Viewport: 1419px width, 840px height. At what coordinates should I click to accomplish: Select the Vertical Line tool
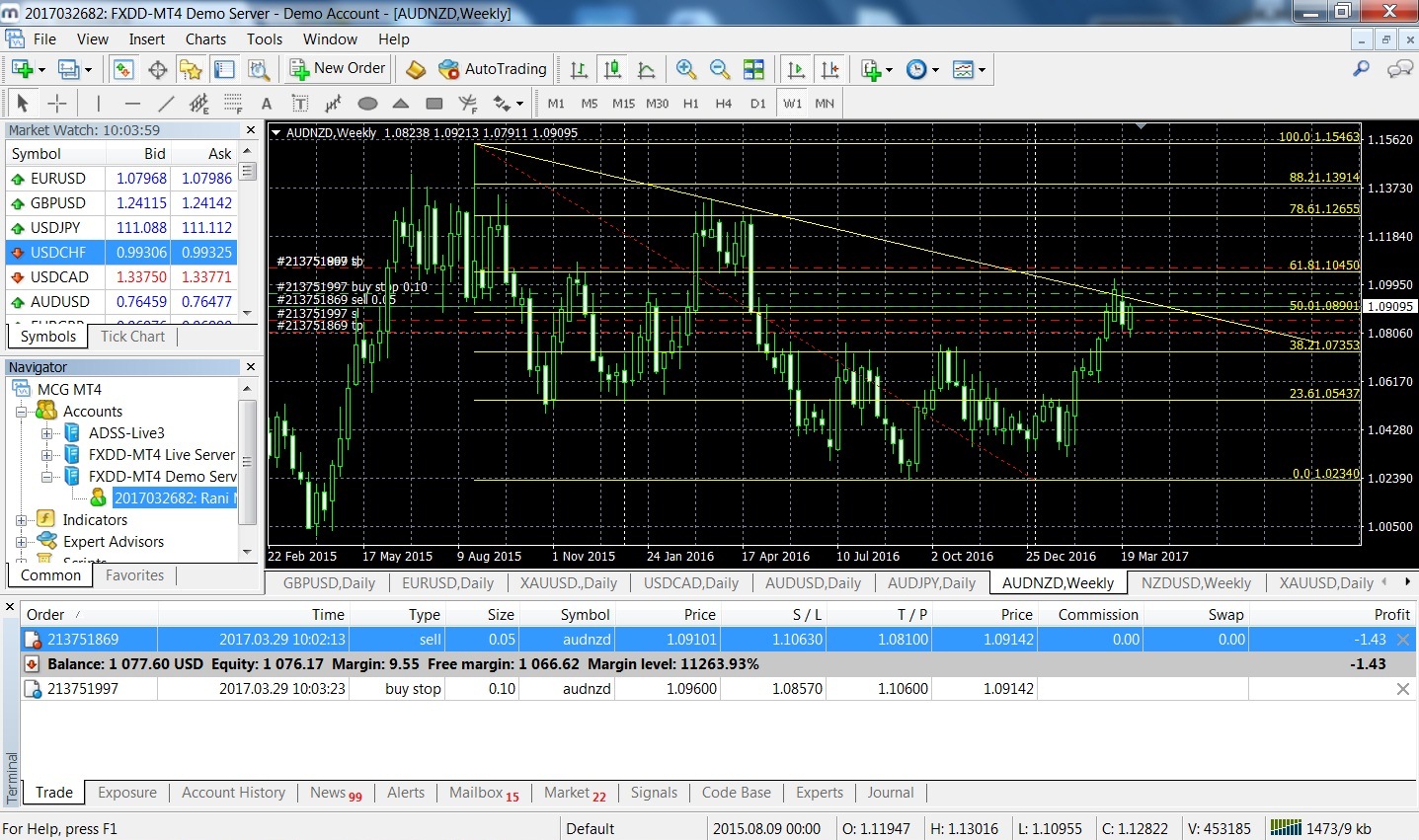tap(98, 103)
